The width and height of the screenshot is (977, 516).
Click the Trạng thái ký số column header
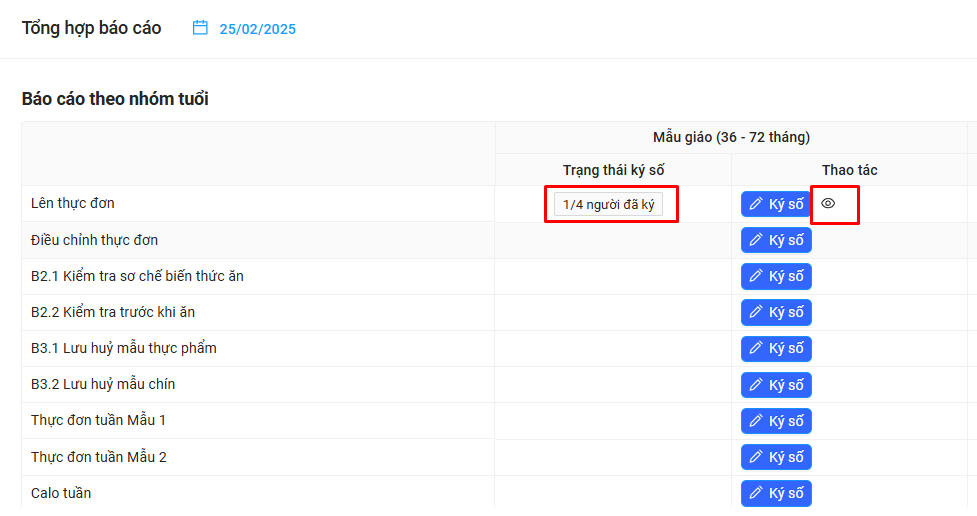[x=613, y=170]
